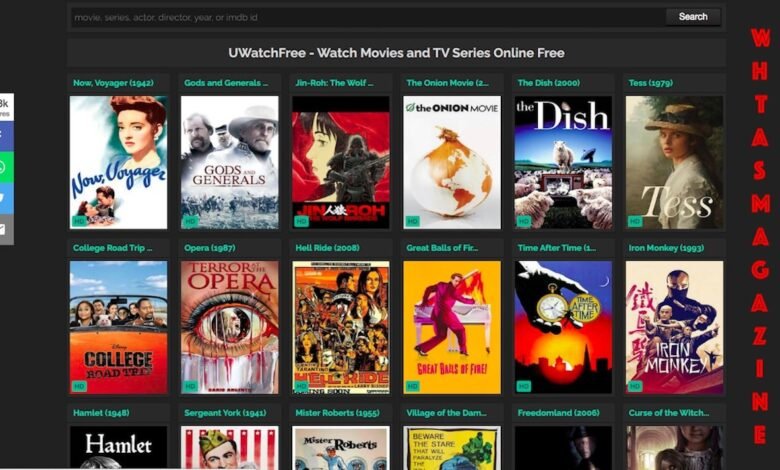Open the Opera (1987) title link
Screen dimensions: 780x470
(x=210, y=248)
